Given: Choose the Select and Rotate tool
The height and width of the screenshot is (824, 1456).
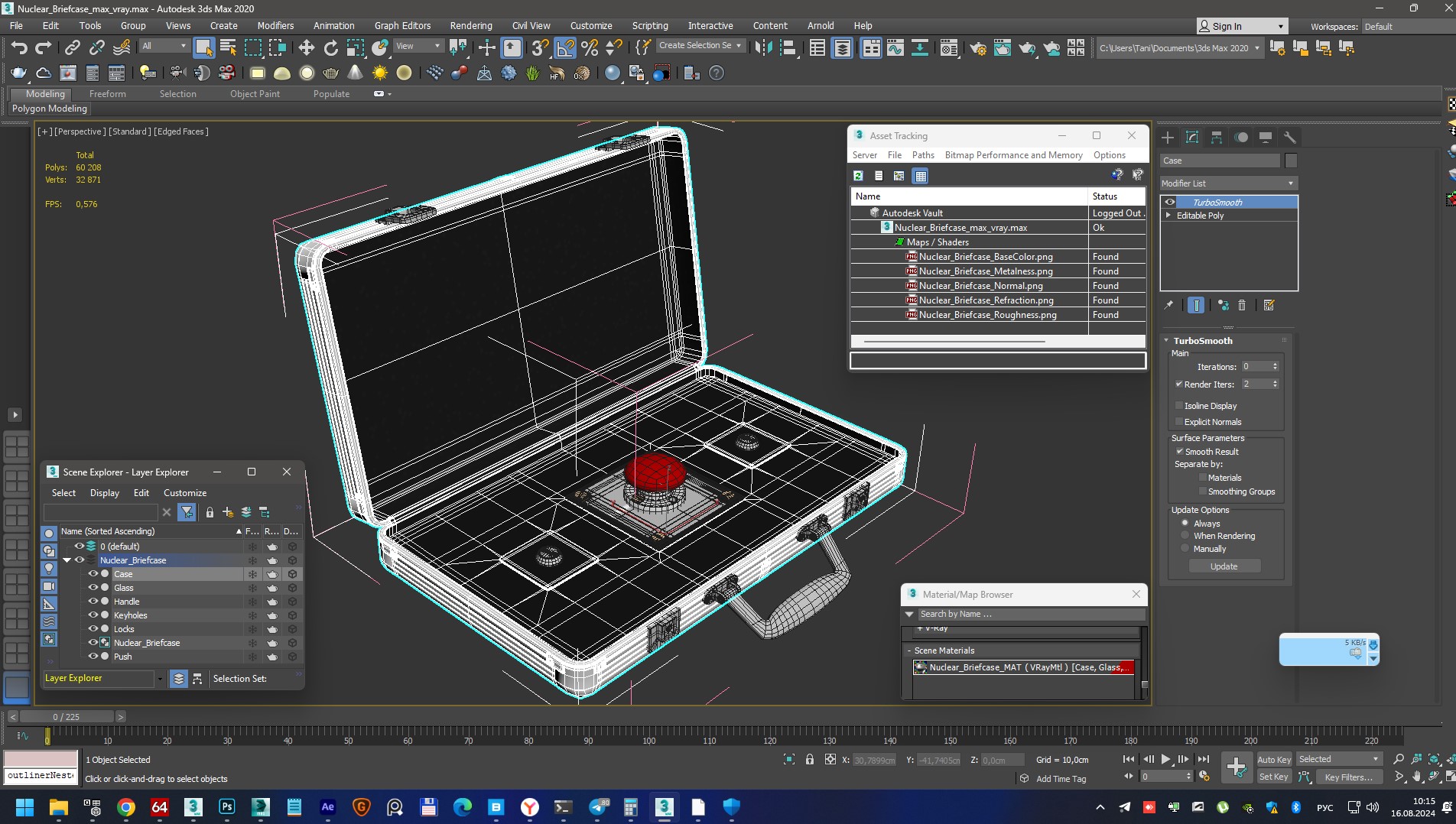Looking at the screenshot, I should click(x=331, y=48).
